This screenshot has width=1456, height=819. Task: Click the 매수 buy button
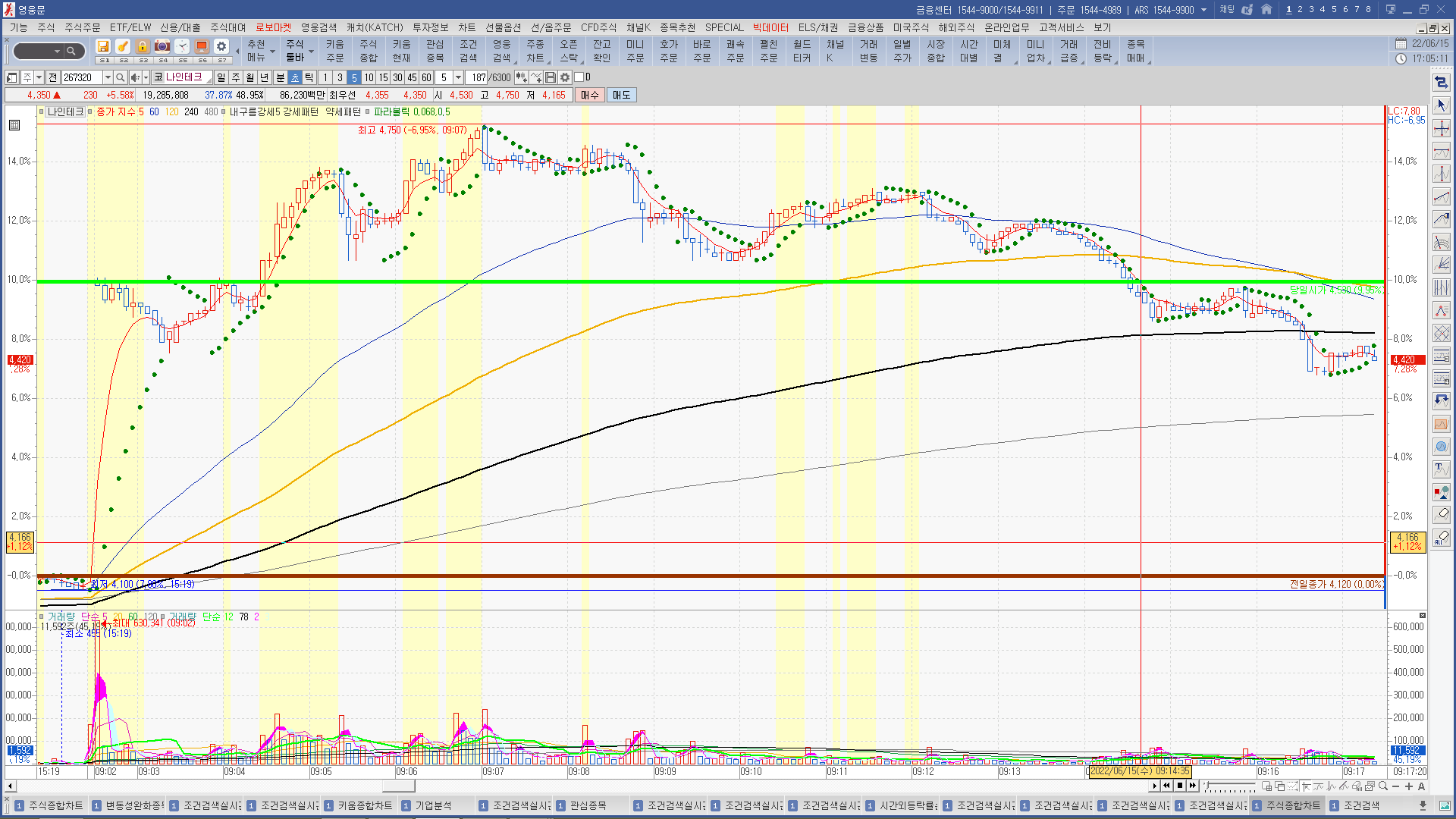(589, 95)
